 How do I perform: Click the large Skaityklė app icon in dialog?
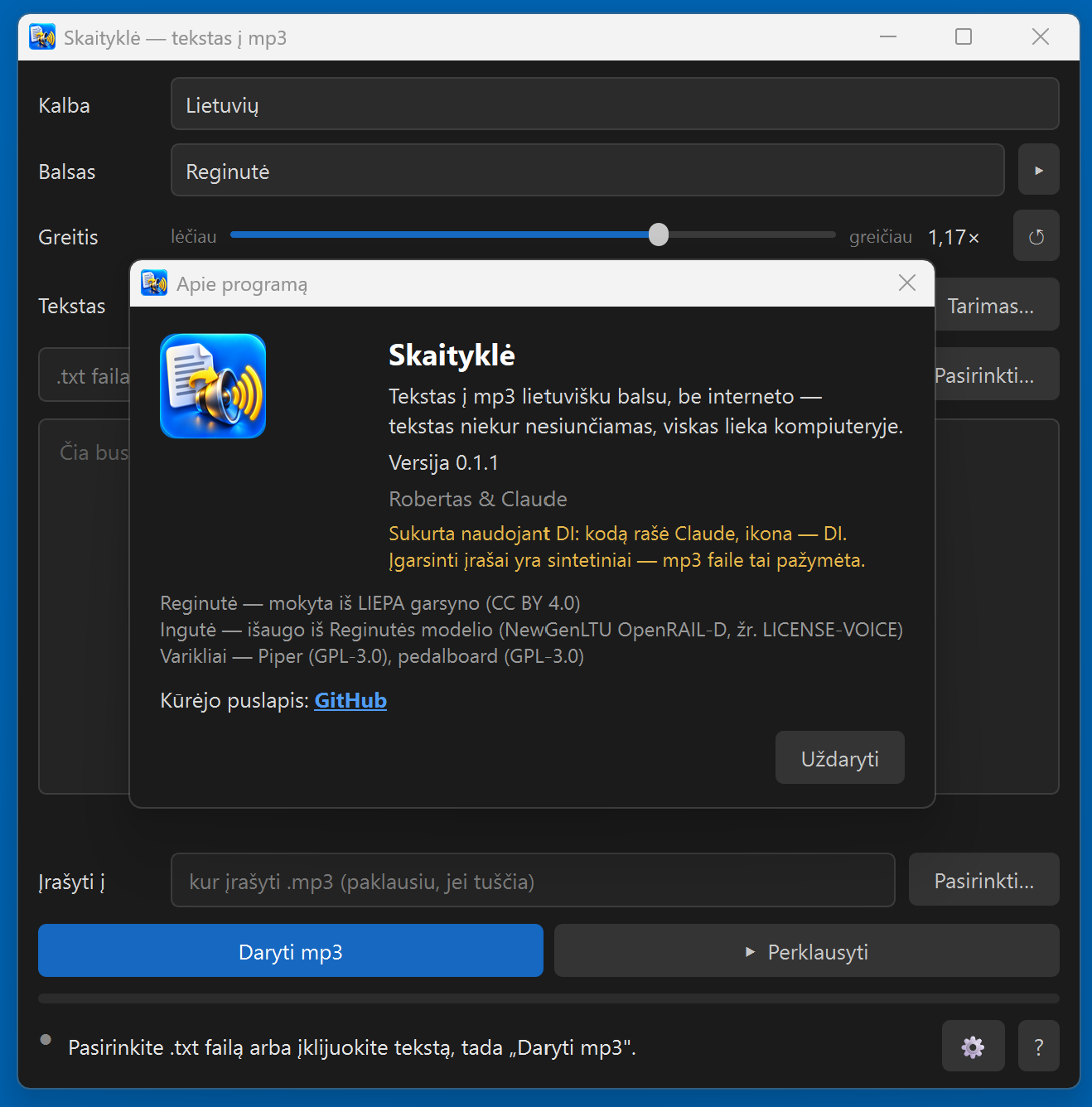[213, 386]
